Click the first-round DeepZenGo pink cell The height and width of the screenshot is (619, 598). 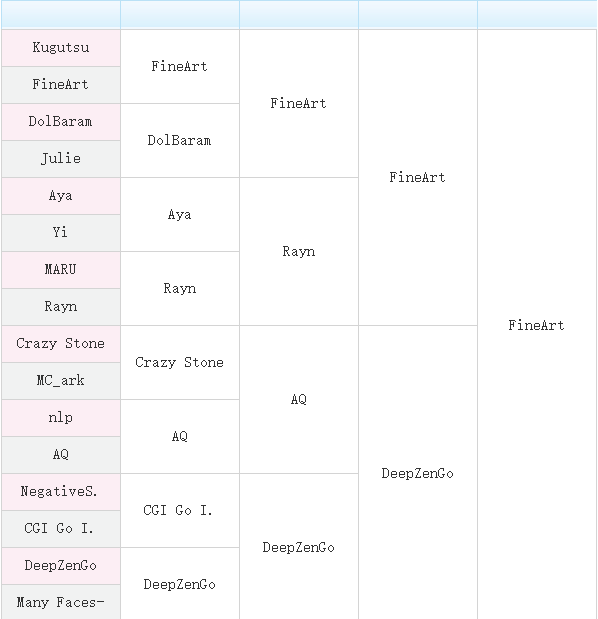[61, 566]
